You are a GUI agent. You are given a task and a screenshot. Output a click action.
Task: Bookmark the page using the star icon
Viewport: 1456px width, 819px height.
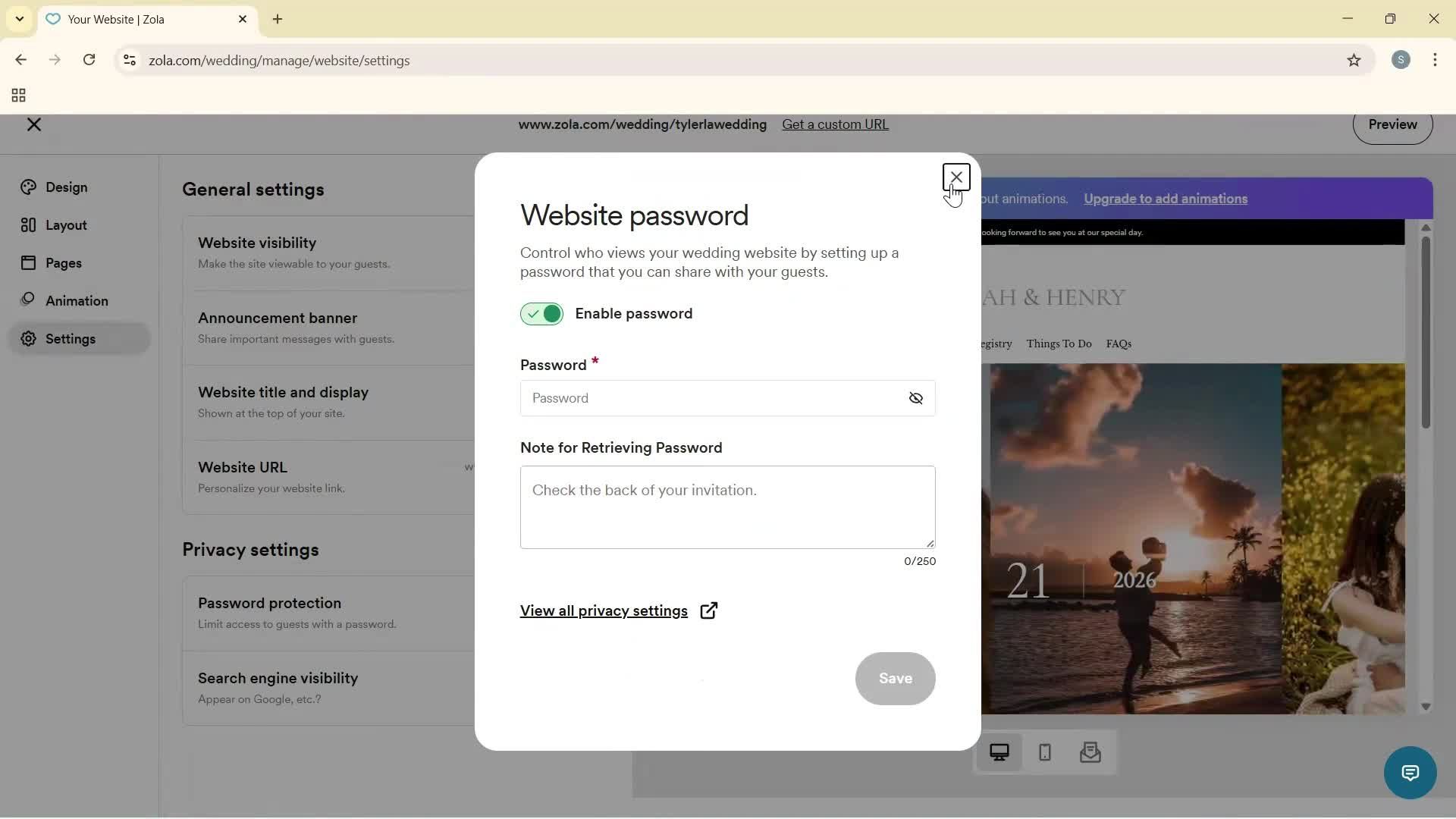click(1354, 61)
